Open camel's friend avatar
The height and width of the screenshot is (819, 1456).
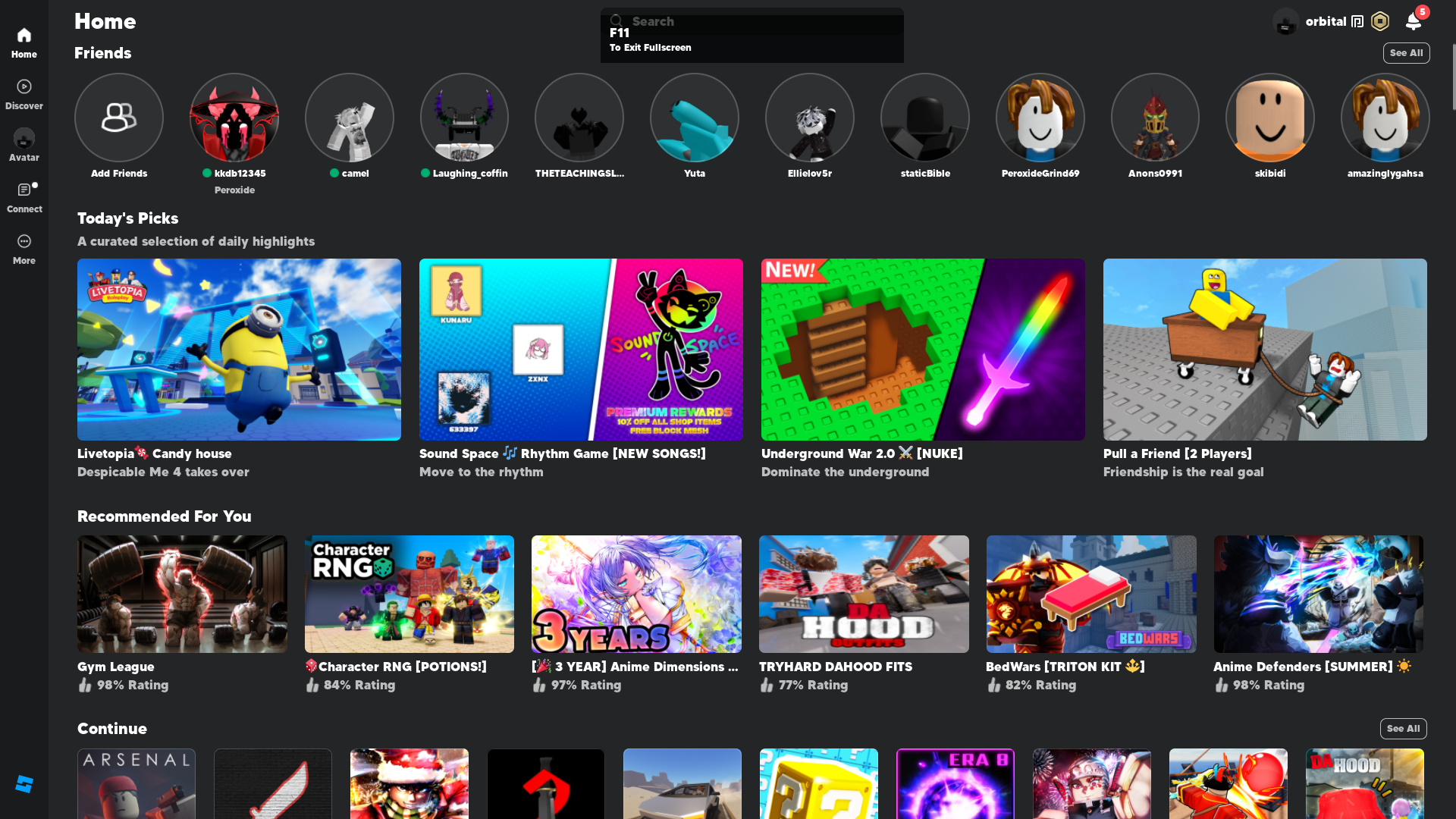350,118
